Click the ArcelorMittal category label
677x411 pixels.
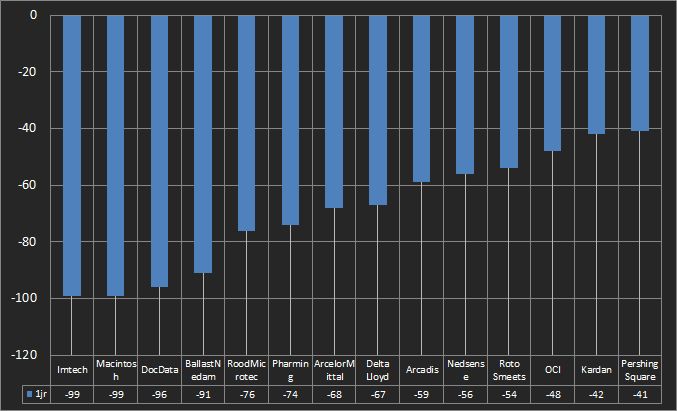334,370
